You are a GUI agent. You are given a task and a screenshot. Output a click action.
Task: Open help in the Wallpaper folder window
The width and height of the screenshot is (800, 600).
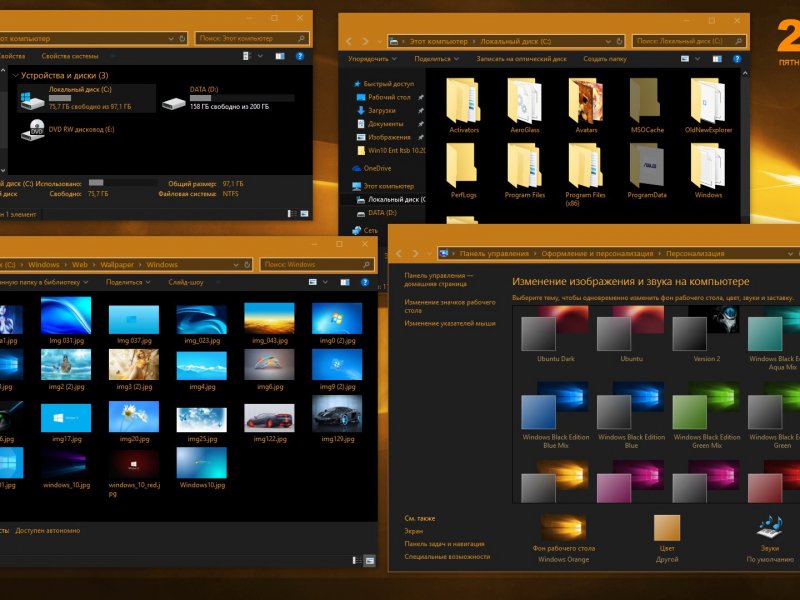pyautogui.click(x=365, y=282)
